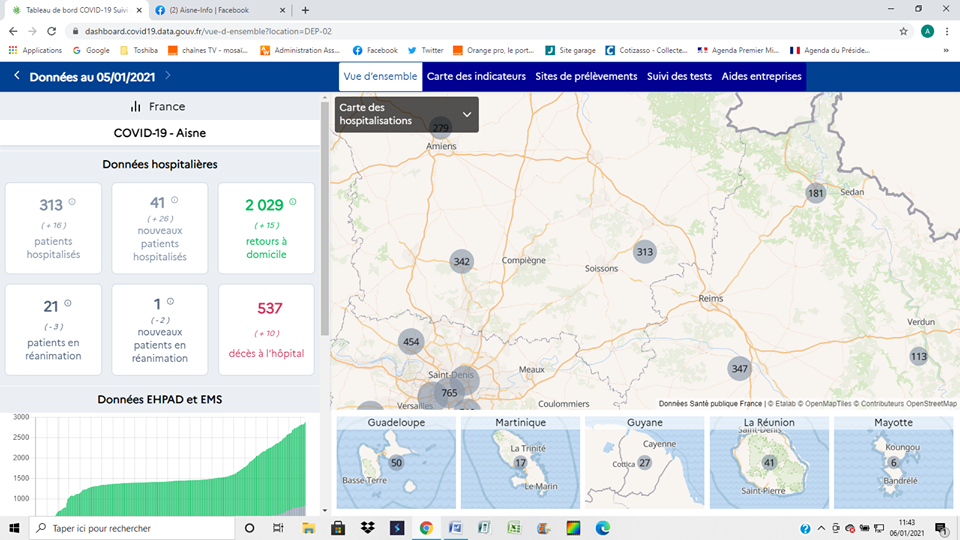Click info icon beside 2 029 retours à domicile
Viewport: 960px width, 540px height.
tap(293, 202)
